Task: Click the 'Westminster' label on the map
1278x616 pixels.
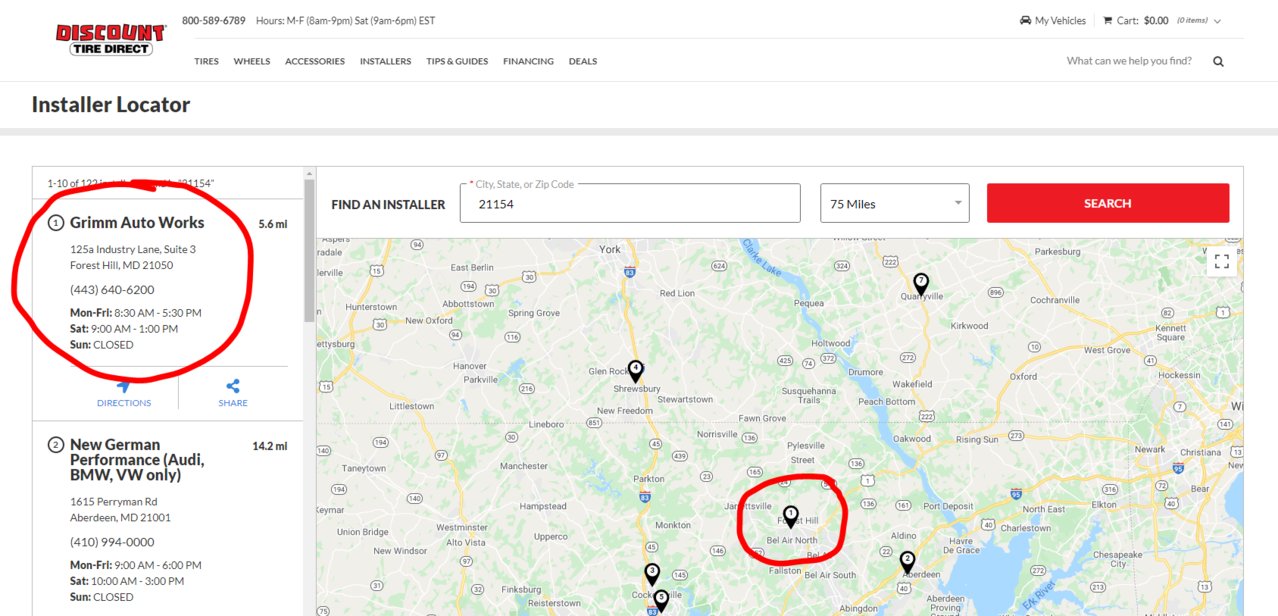Action: pos(462,527)
